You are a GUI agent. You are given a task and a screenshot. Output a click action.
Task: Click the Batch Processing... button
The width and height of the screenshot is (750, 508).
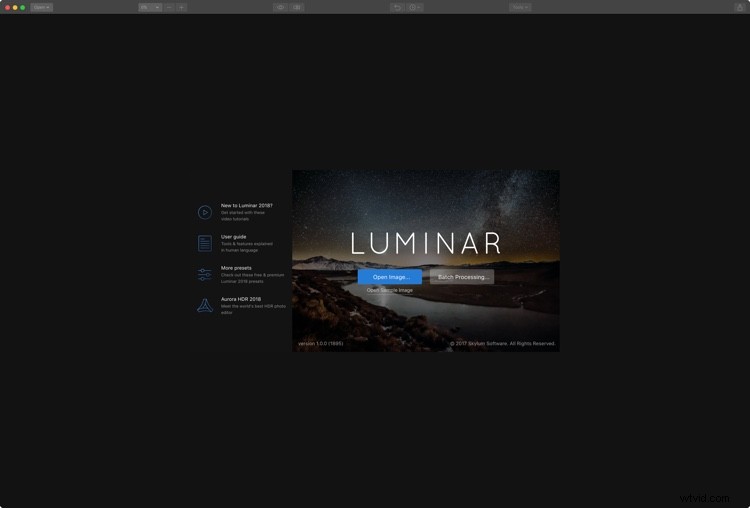click(x=462, y=277)
